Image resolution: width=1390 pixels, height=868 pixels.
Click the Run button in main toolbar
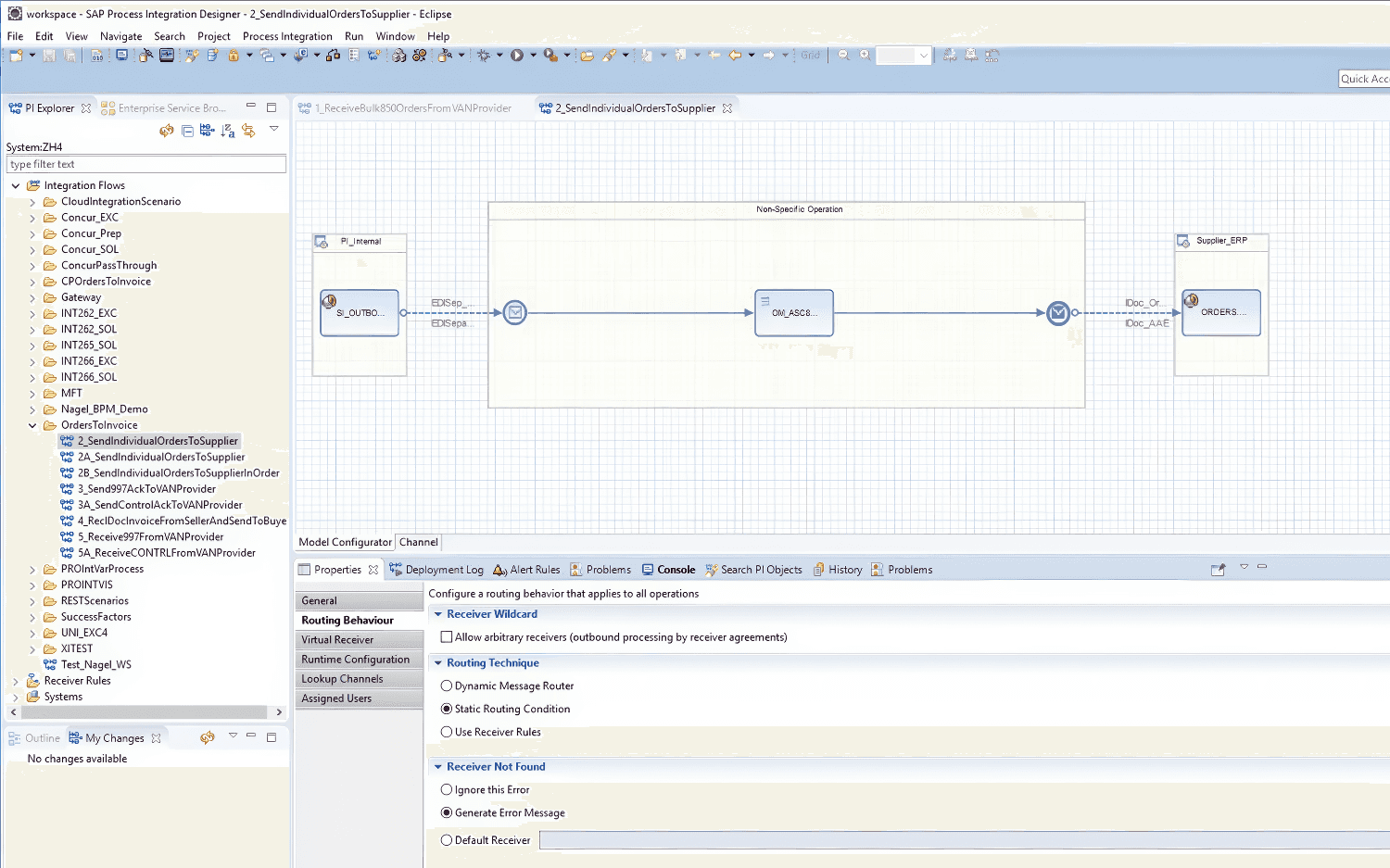tap(517, 56)
